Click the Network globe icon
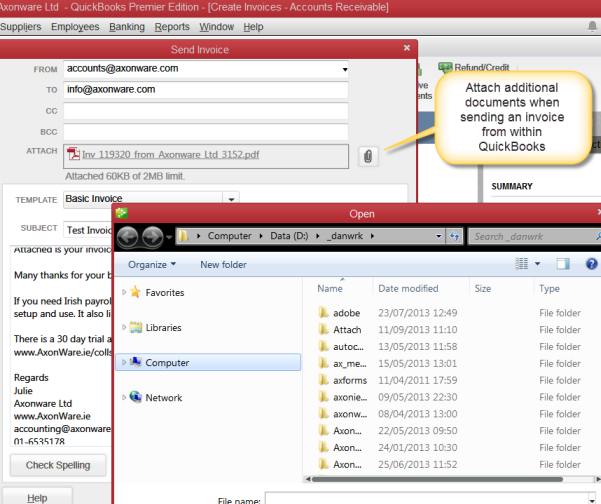The height and width of the screenshot is (504, 601). [x=135, y=397]
